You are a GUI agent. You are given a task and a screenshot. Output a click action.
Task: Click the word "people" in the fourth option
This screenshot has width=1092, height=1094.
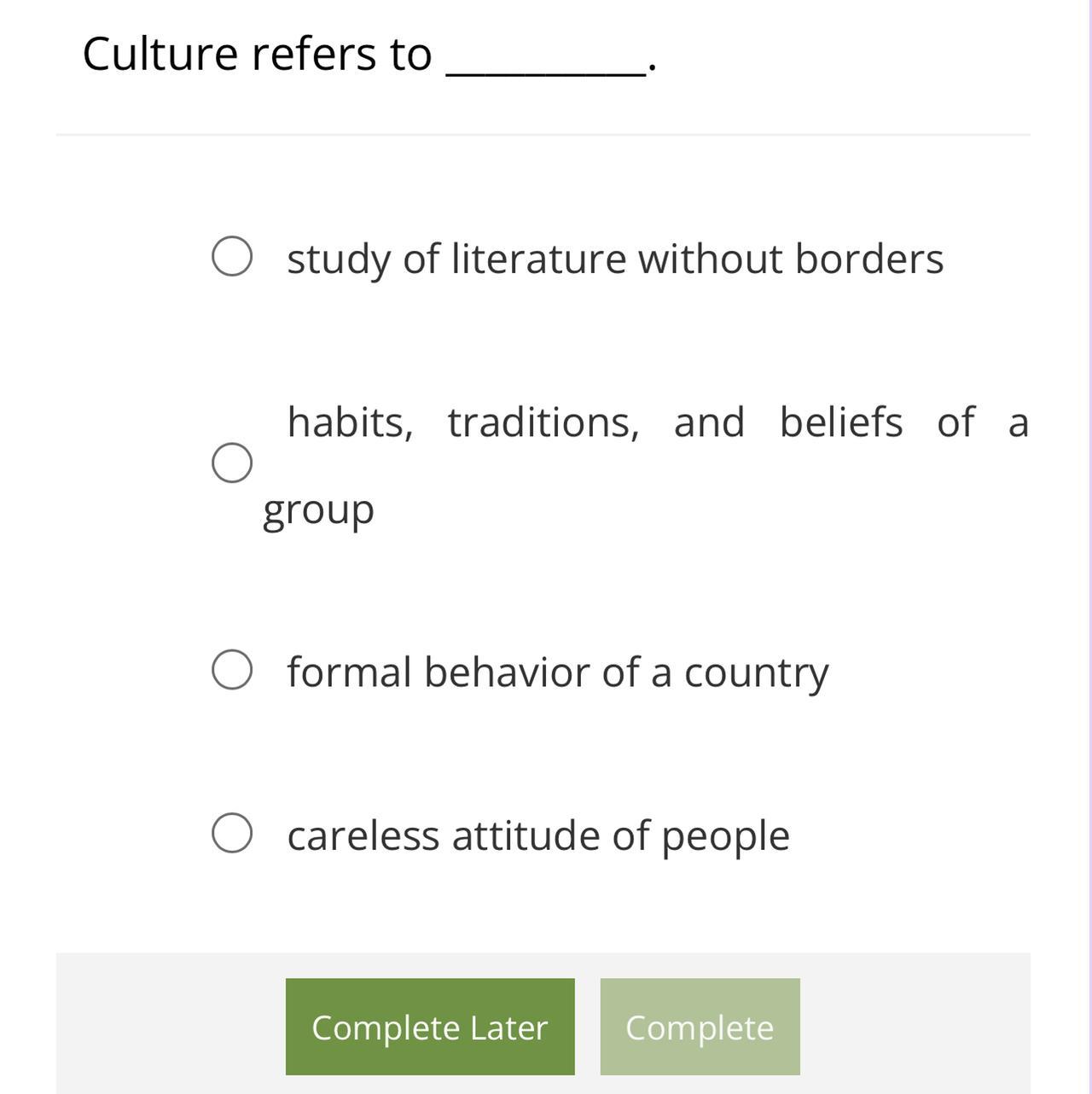[725, 836]
